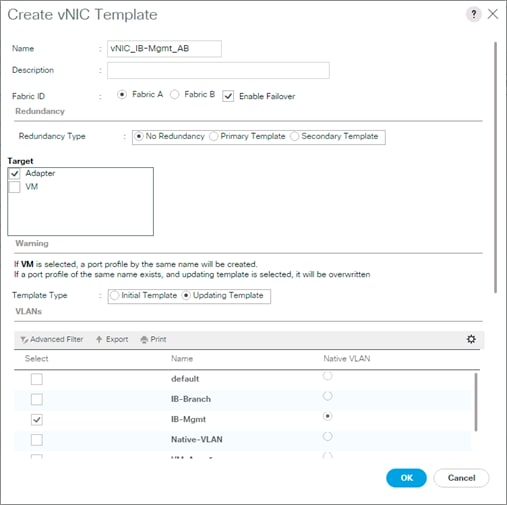Screen dimensions: 507x505
Task: Set Native-VLAN as the native VLAN
Action: click(x=328, y=436)
